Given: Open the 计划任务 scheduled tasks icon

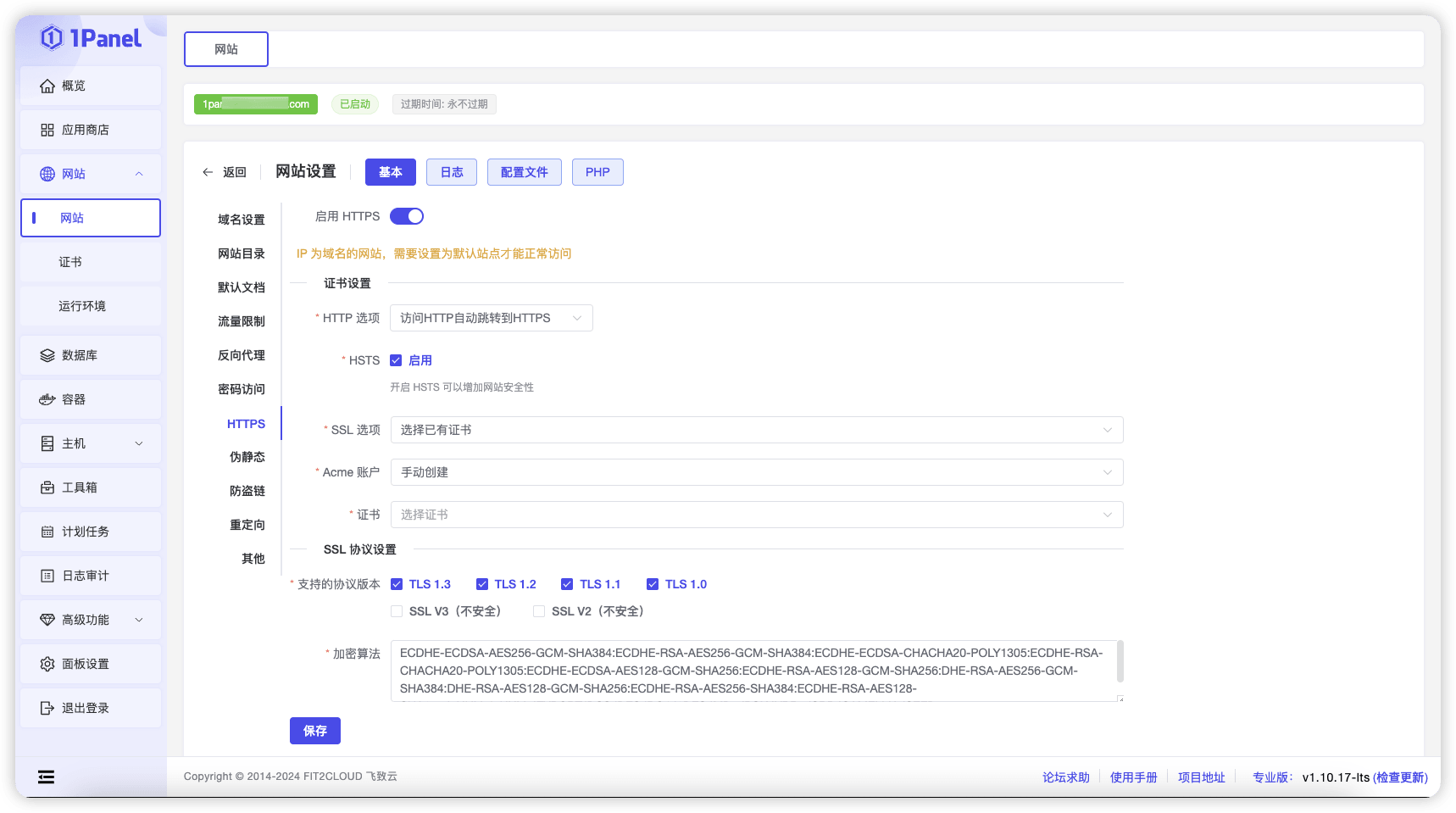Looking at the screenshot, I should pos(48,531).
